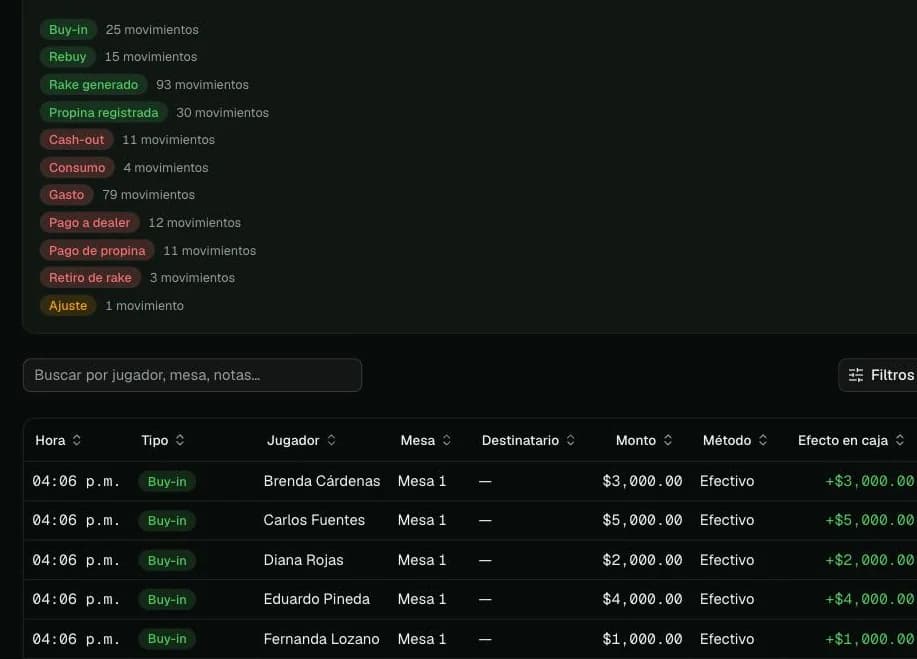
Task: Select the Pago a dealer badge
Action: click(x=89, y=223)
